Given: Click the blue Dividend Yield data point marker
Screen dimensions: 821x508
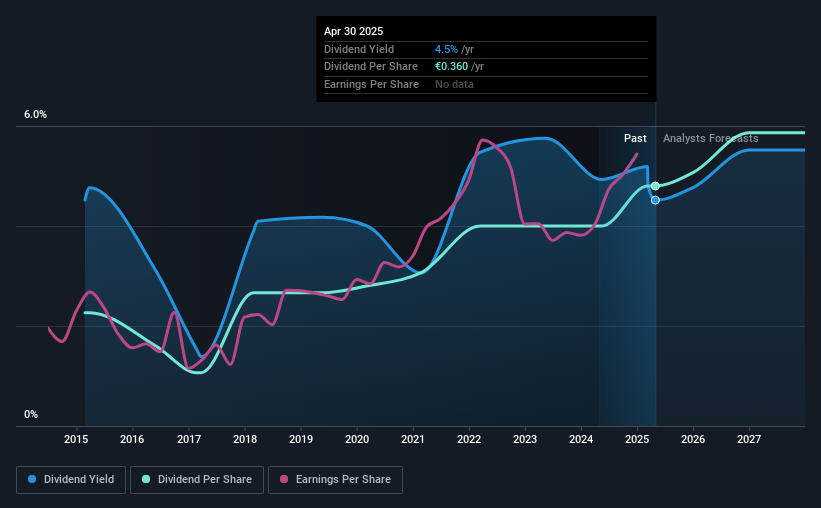Looking at the screenshot, I should coord(655,200).
